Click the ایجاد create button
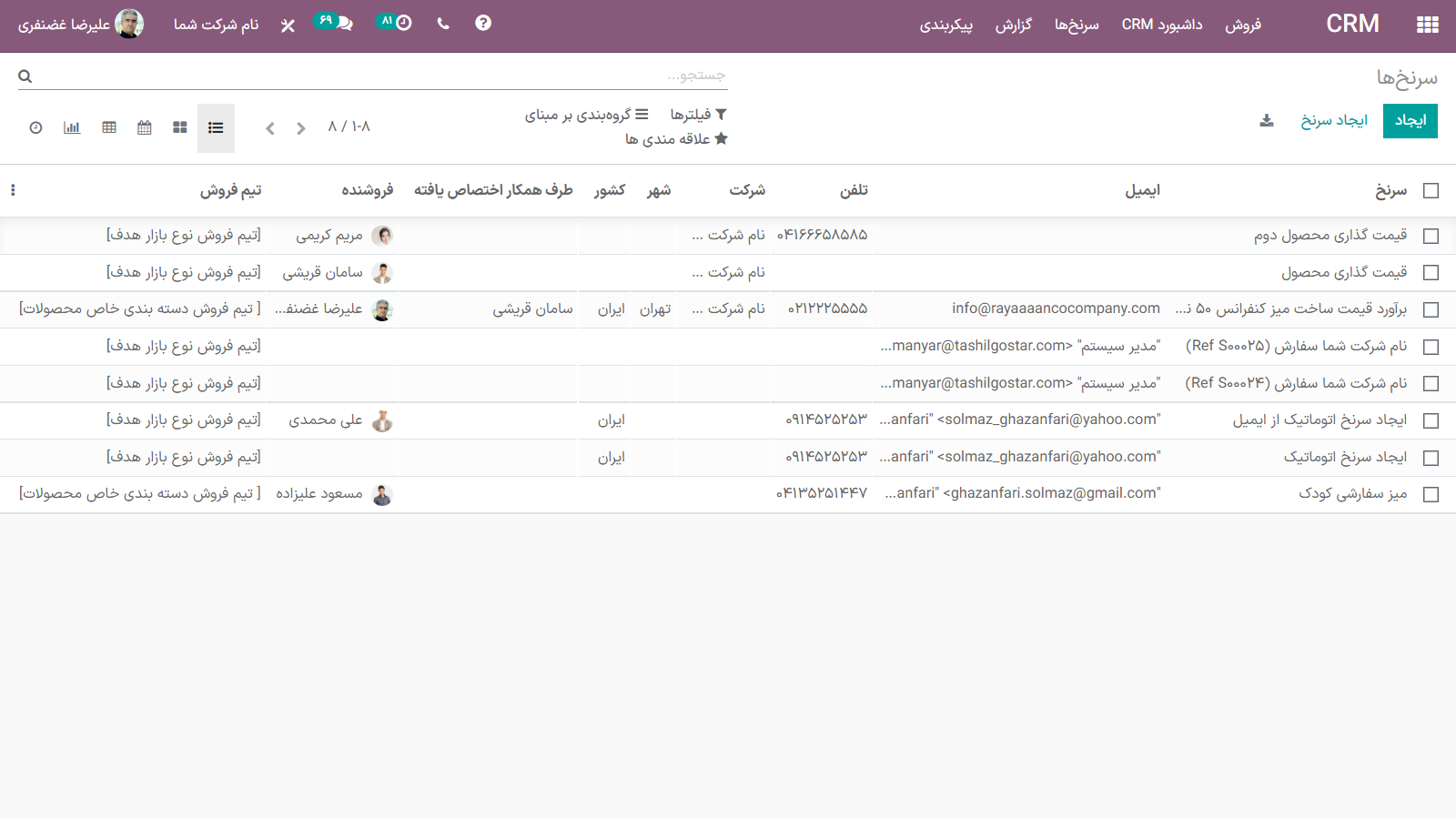The width and height of the screenshot is (1456, 819). coord(1410,121)
